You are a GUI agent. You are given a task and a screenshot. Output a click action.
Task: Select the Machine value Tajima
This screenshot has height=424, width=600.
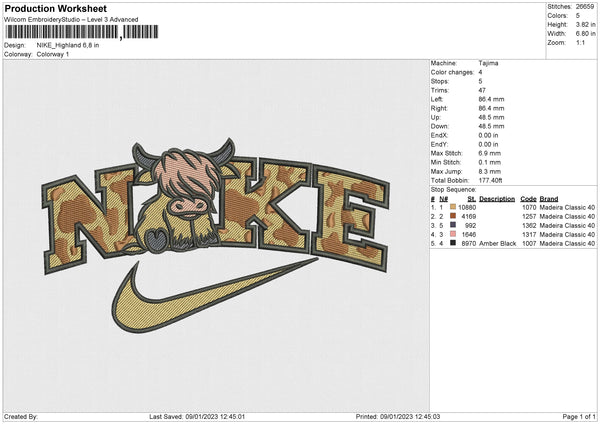tap(488, 63)
